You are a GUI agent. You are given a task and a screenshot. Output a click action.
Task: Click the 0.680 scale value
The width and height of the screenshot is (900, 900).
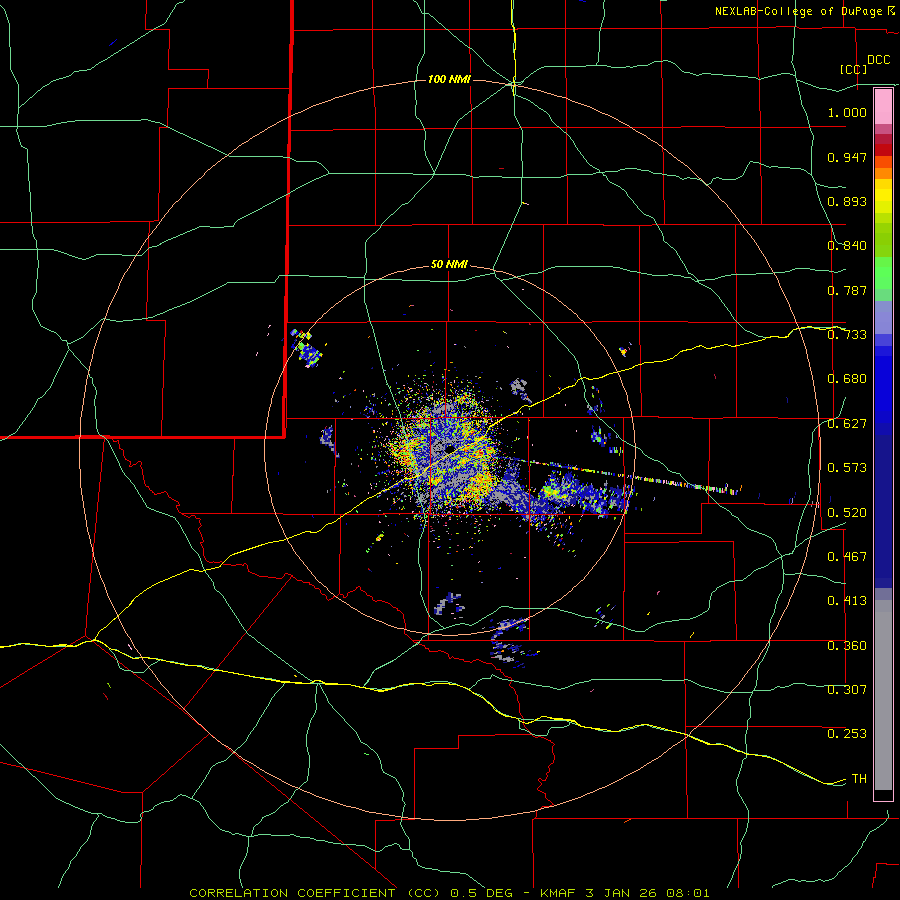pyautogui.click(x=847, y=379)
